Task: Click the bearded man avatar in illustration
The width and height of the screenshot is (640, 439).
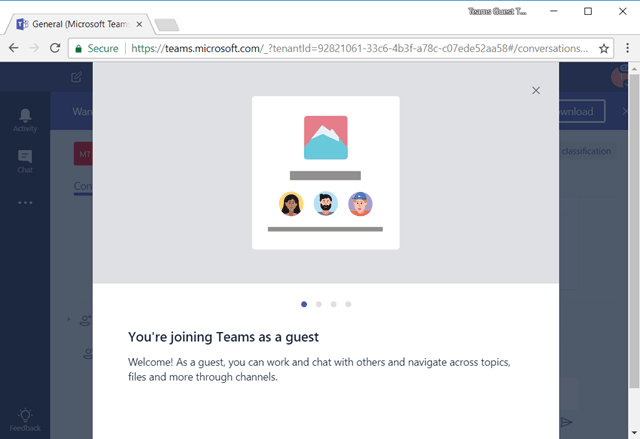Action: [326, 204]
